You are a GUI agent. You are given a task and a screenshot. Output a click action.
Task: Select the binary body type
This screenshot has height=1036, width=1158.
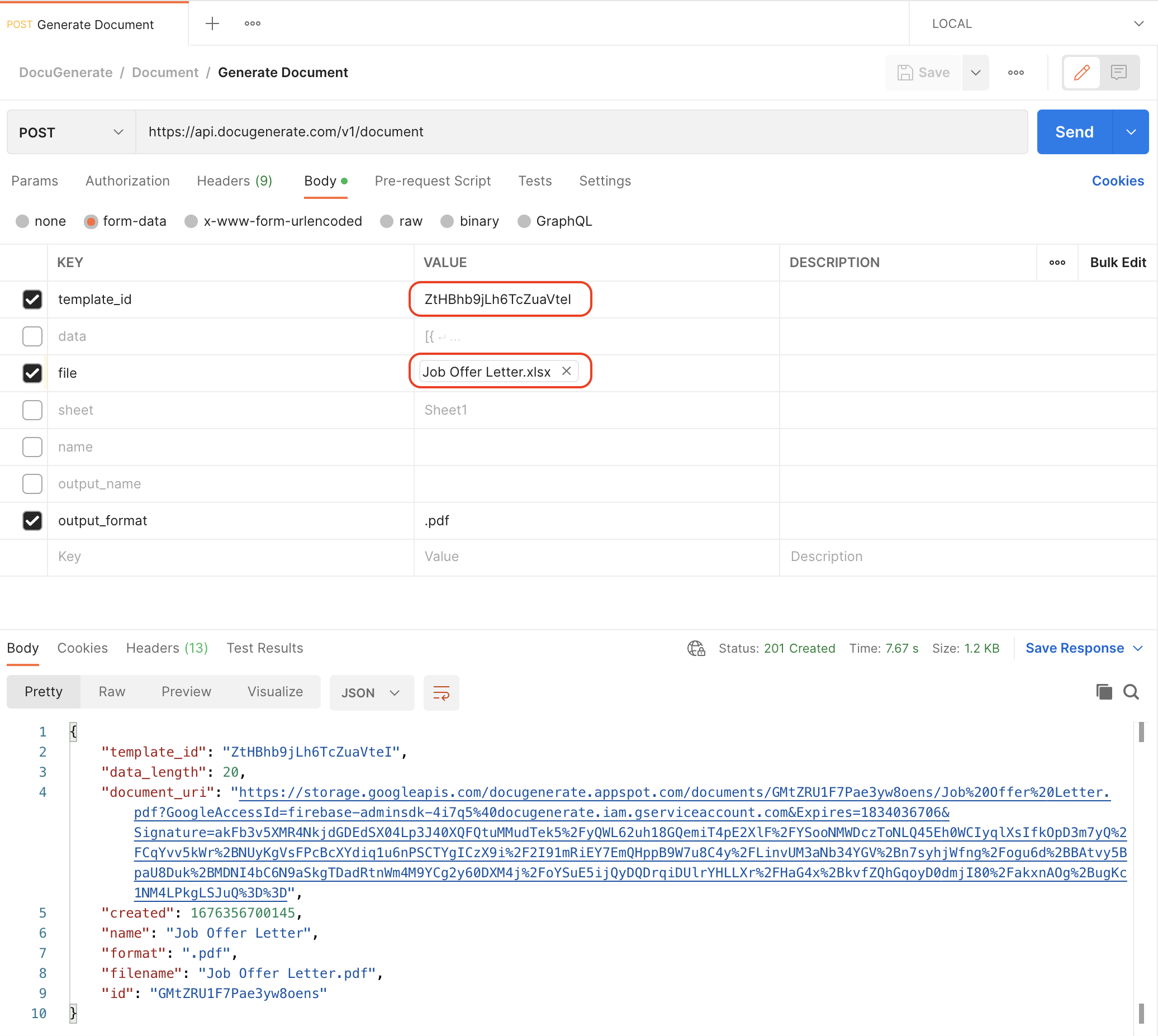[x=447, y=221]
